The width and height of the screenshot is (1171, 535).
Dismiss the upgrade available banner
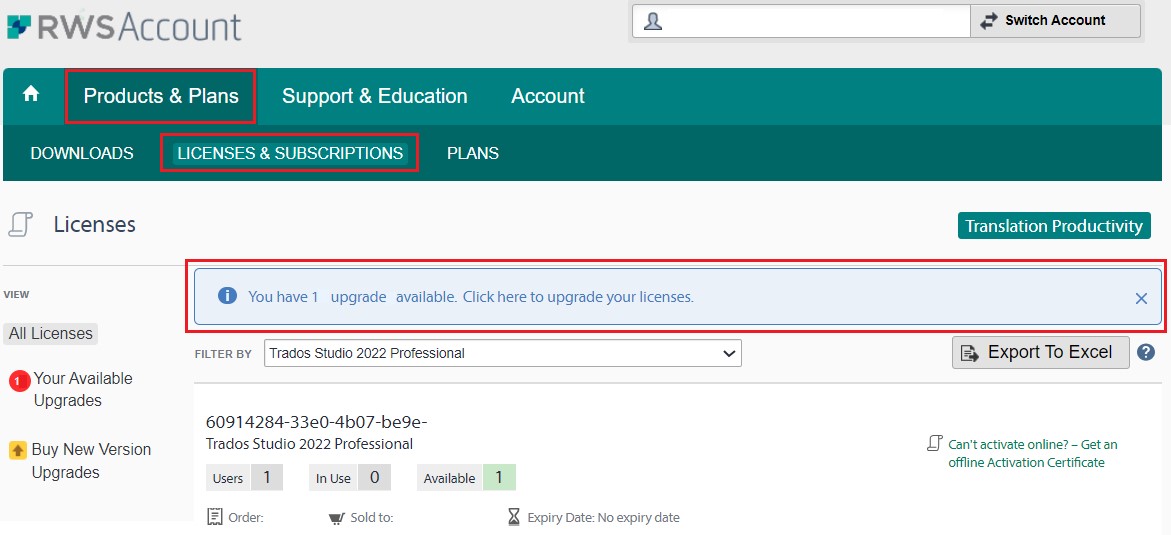[x=1141, y=298]
